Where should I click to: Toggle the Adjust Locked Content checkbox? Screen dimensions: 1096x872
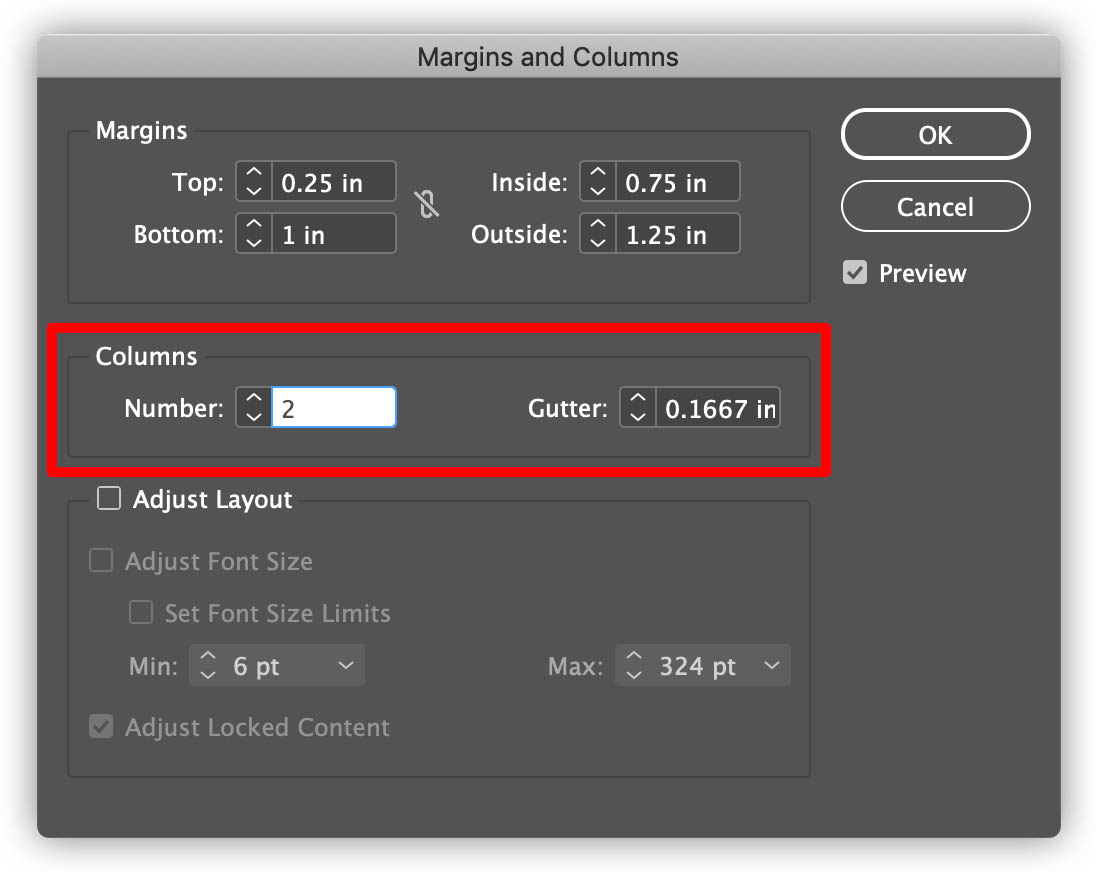point(101,727)
